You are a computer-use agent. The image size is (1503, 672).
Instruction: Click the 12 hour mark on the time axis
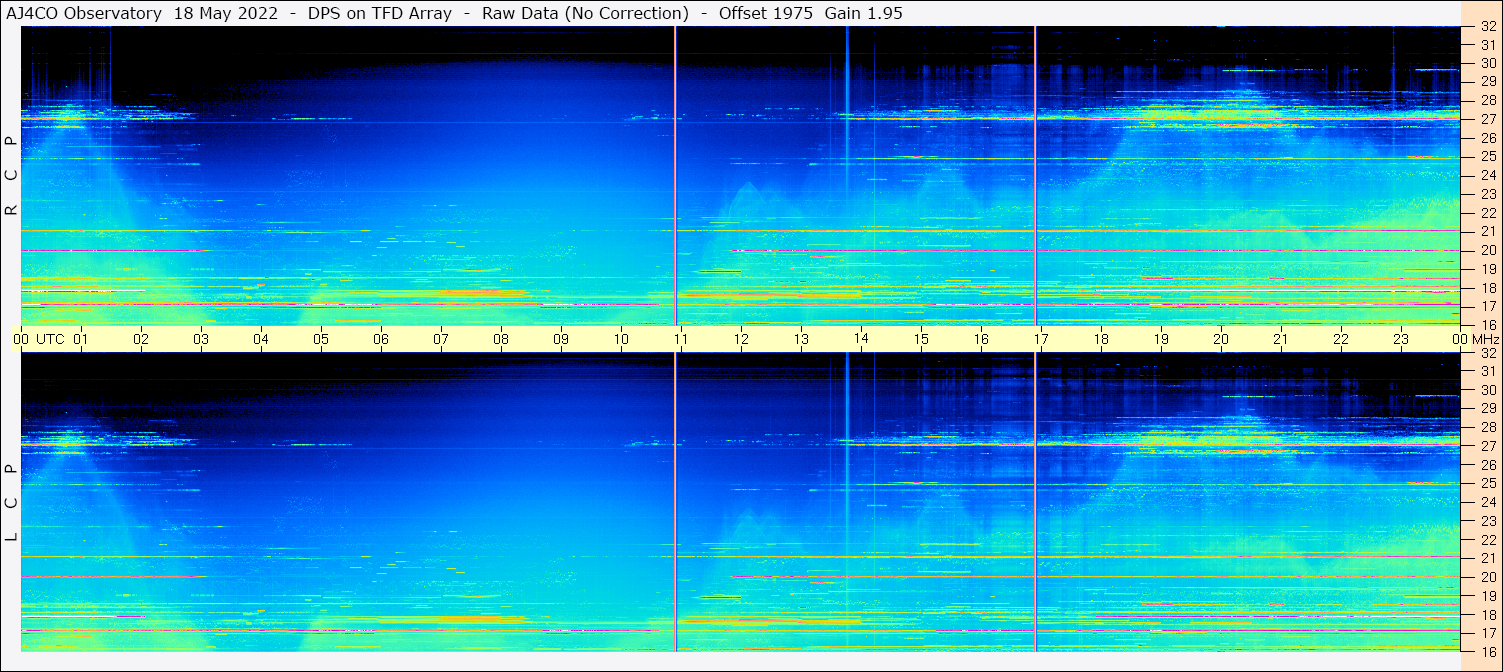point(741,339)
